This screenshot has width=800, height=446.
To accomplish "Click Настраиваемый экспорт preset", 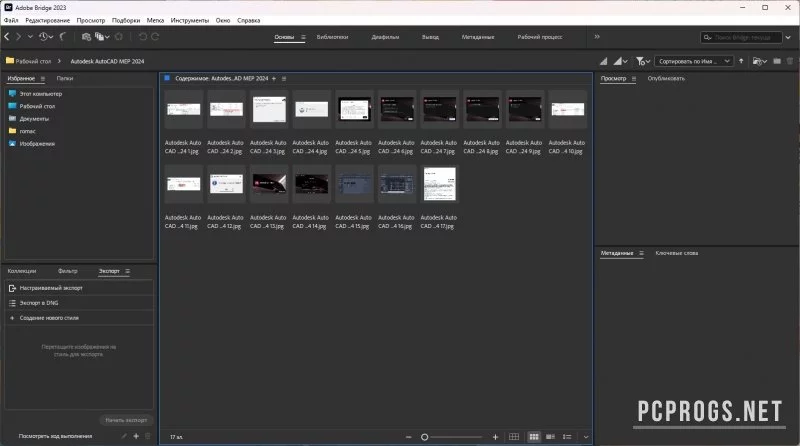I will [79, 288].
